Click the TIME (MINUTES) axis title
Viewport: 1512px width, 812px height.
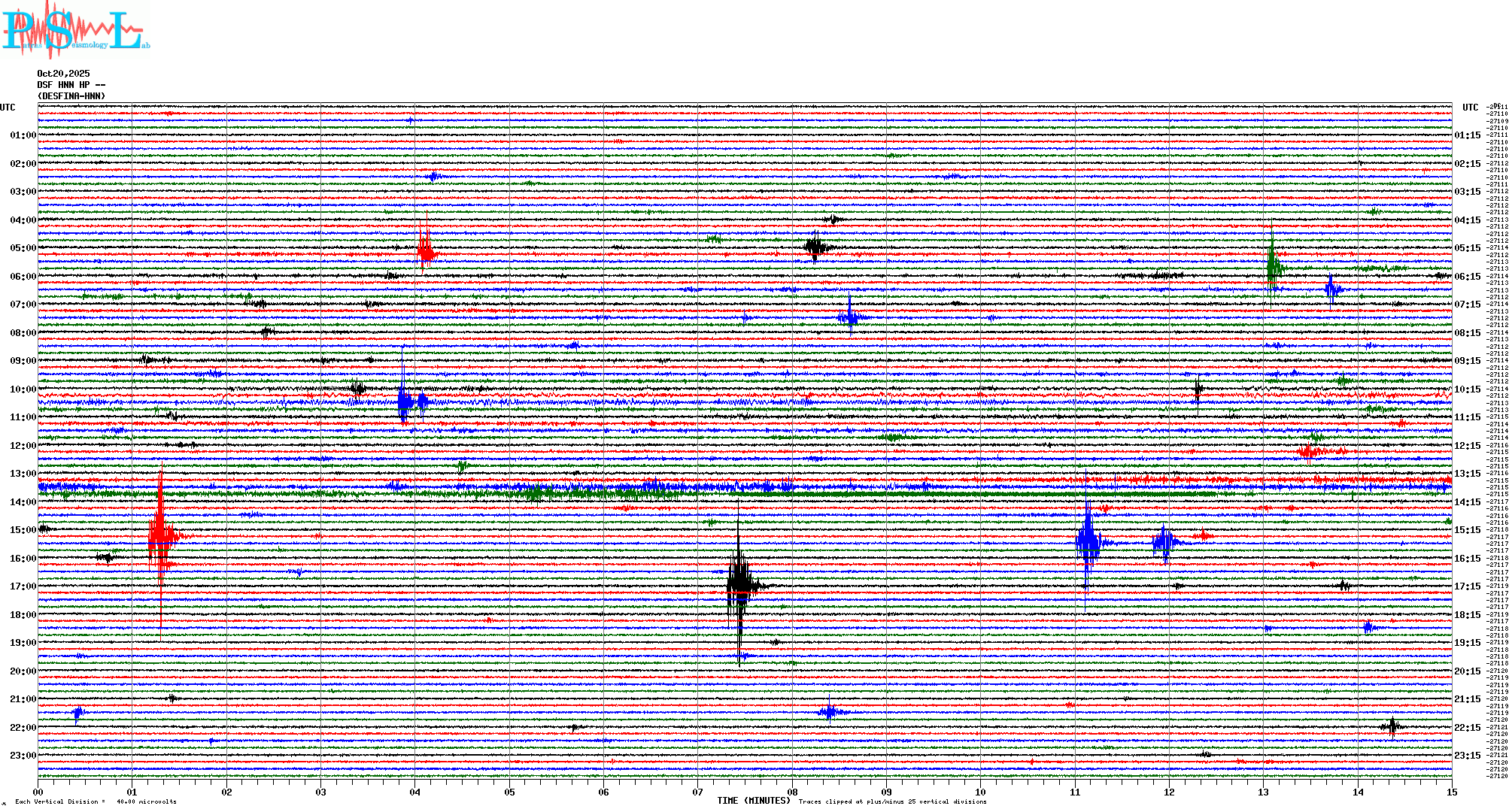pyautogui.click(x=754, y=801)
